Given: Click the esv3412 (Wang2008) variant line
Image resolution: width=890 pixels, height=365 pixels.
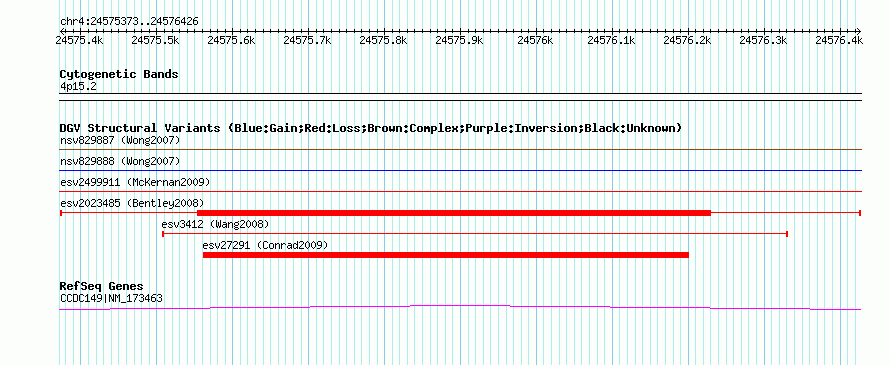Looking at the screenshot, I should click(x=475, y=234).
